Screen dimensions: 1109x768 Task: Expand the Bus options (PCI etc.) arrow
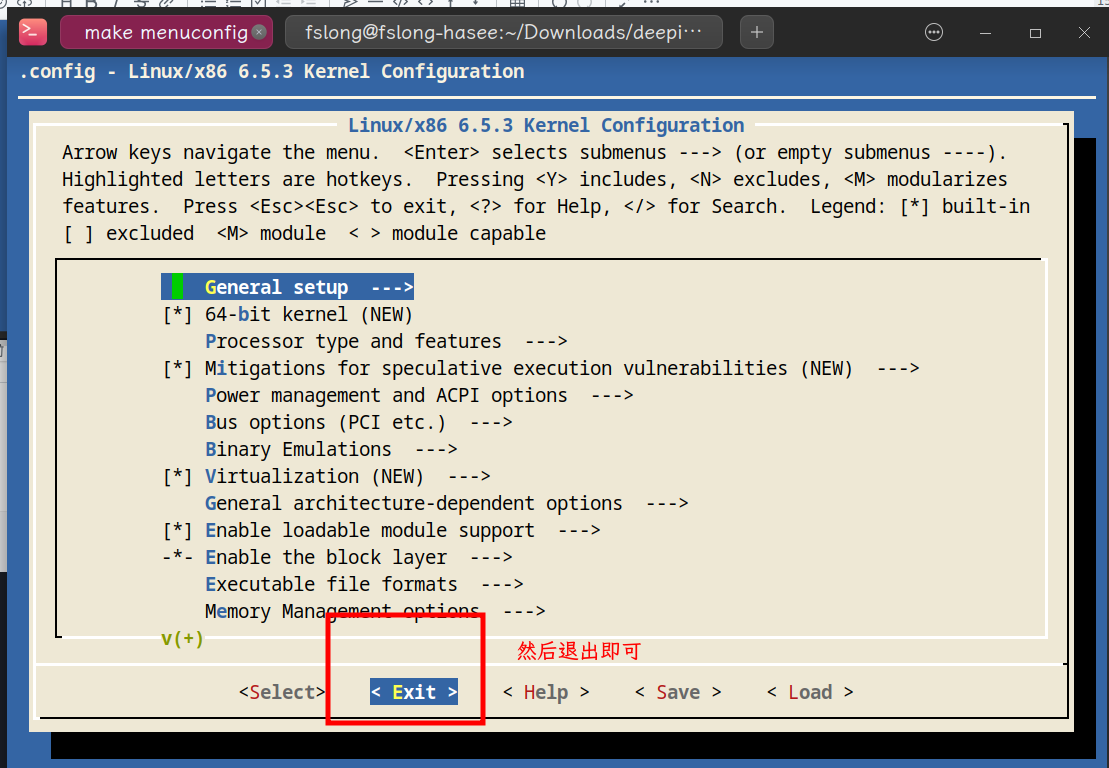point(491,422)
